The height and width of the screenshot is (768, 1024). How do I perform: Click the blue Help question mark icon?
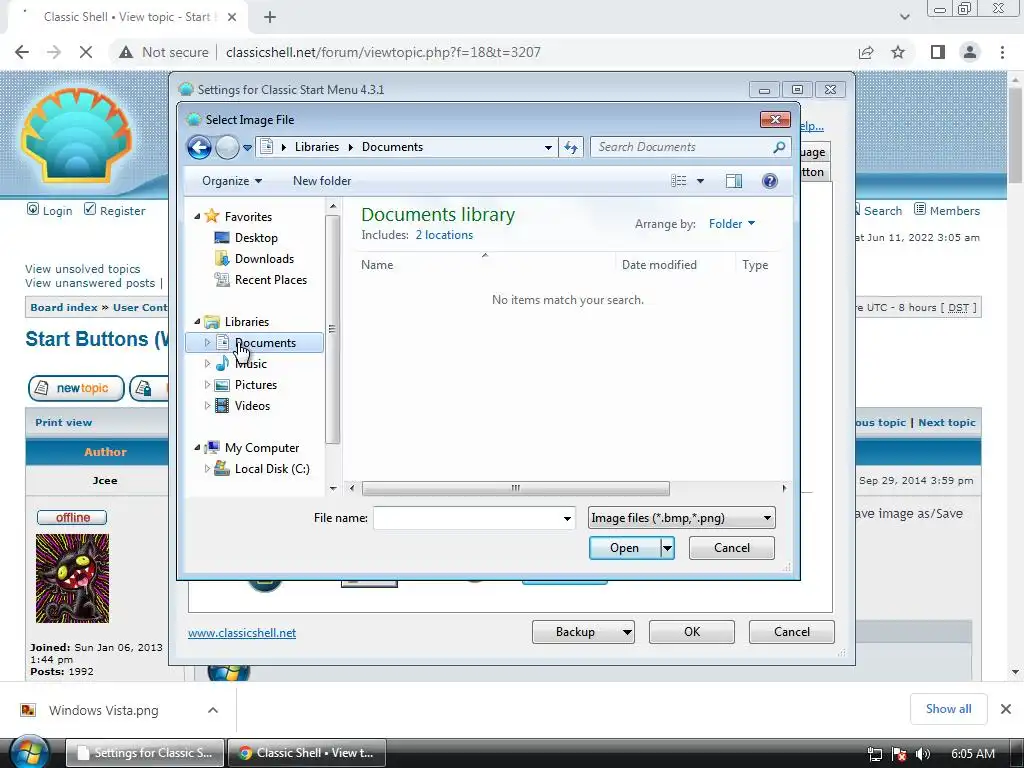770,181
